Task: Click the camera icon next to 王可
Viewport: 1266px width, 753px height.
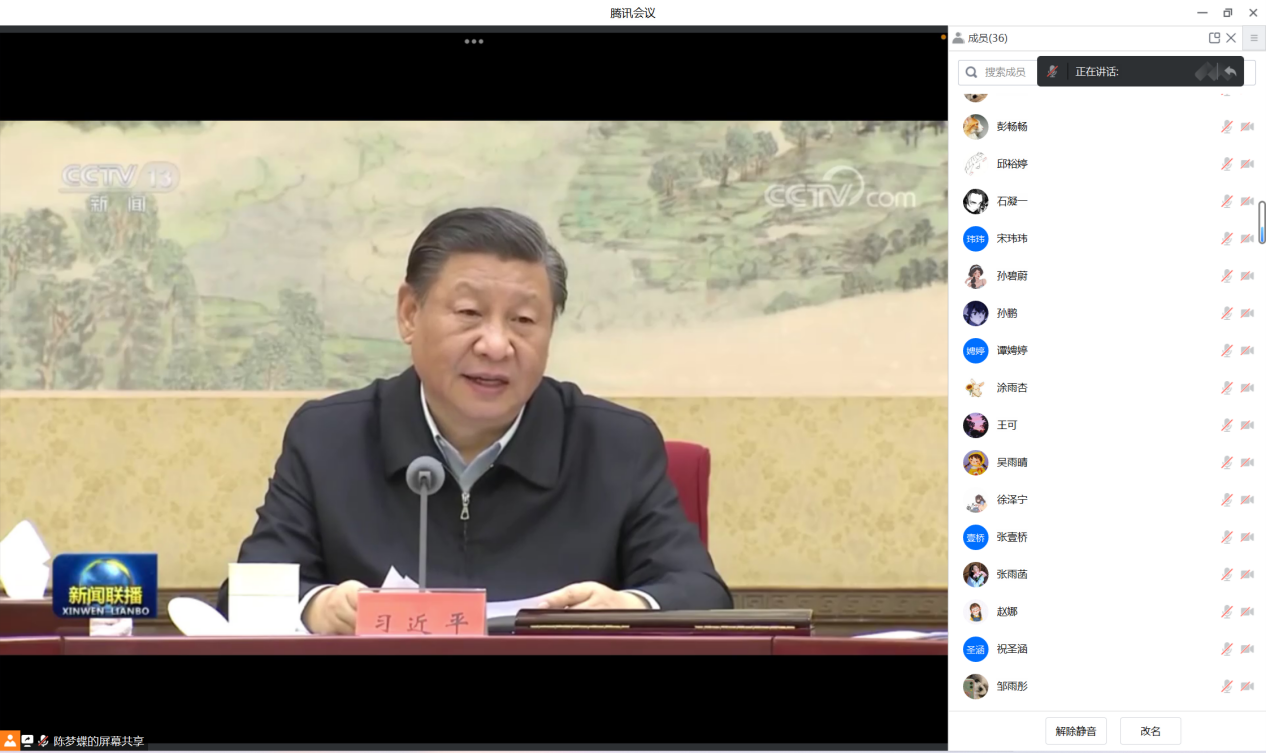Action: [x=1247, y=425]
